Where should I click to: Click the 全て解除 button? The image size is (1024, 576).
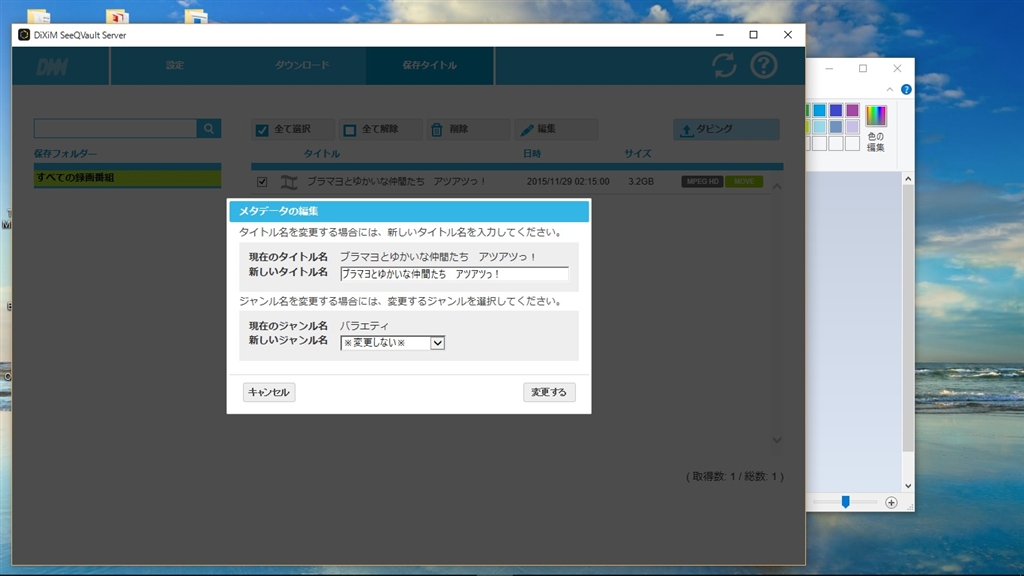click(x=380, y=129)
